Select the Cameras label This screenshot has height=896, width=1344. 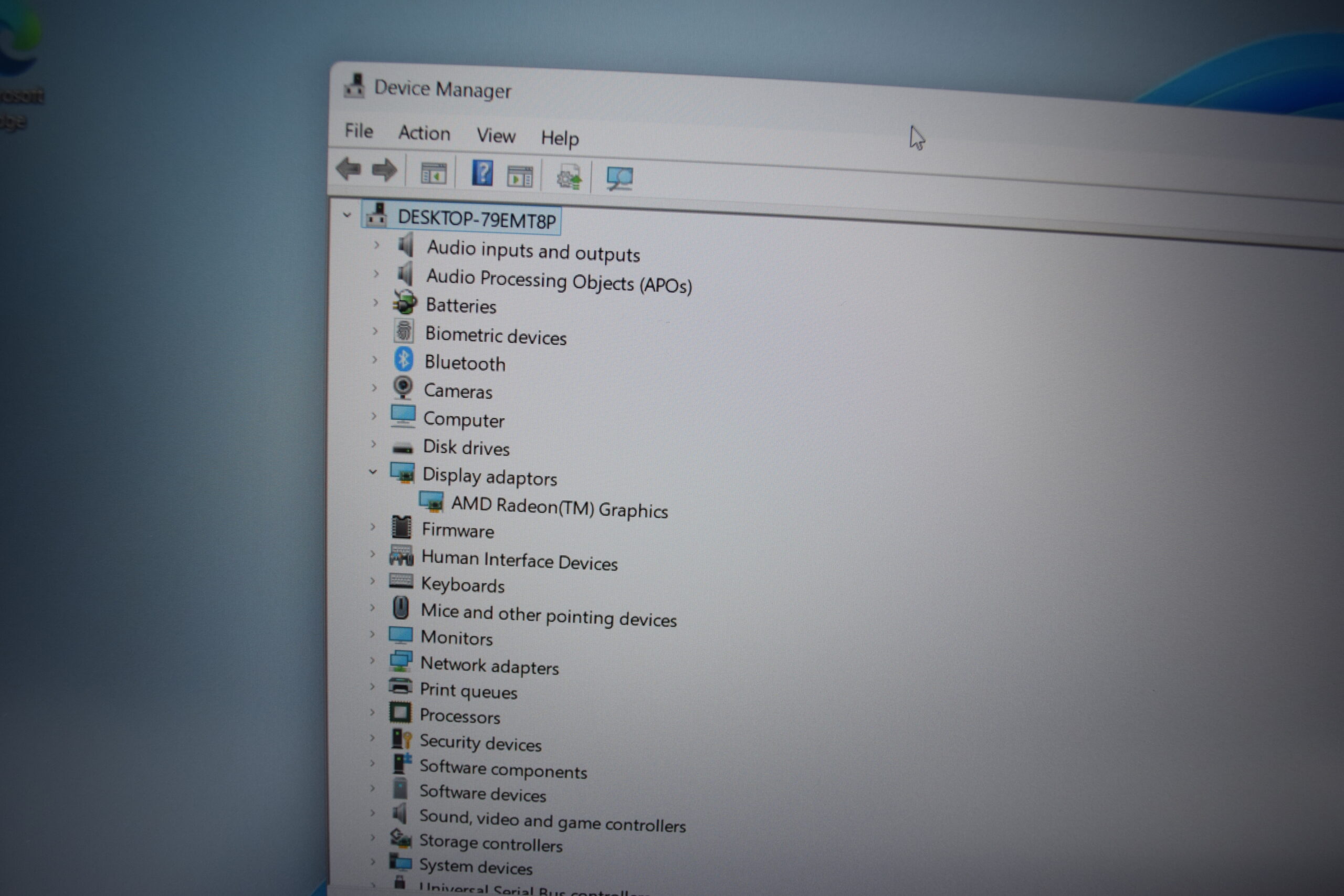coord(458,391)
